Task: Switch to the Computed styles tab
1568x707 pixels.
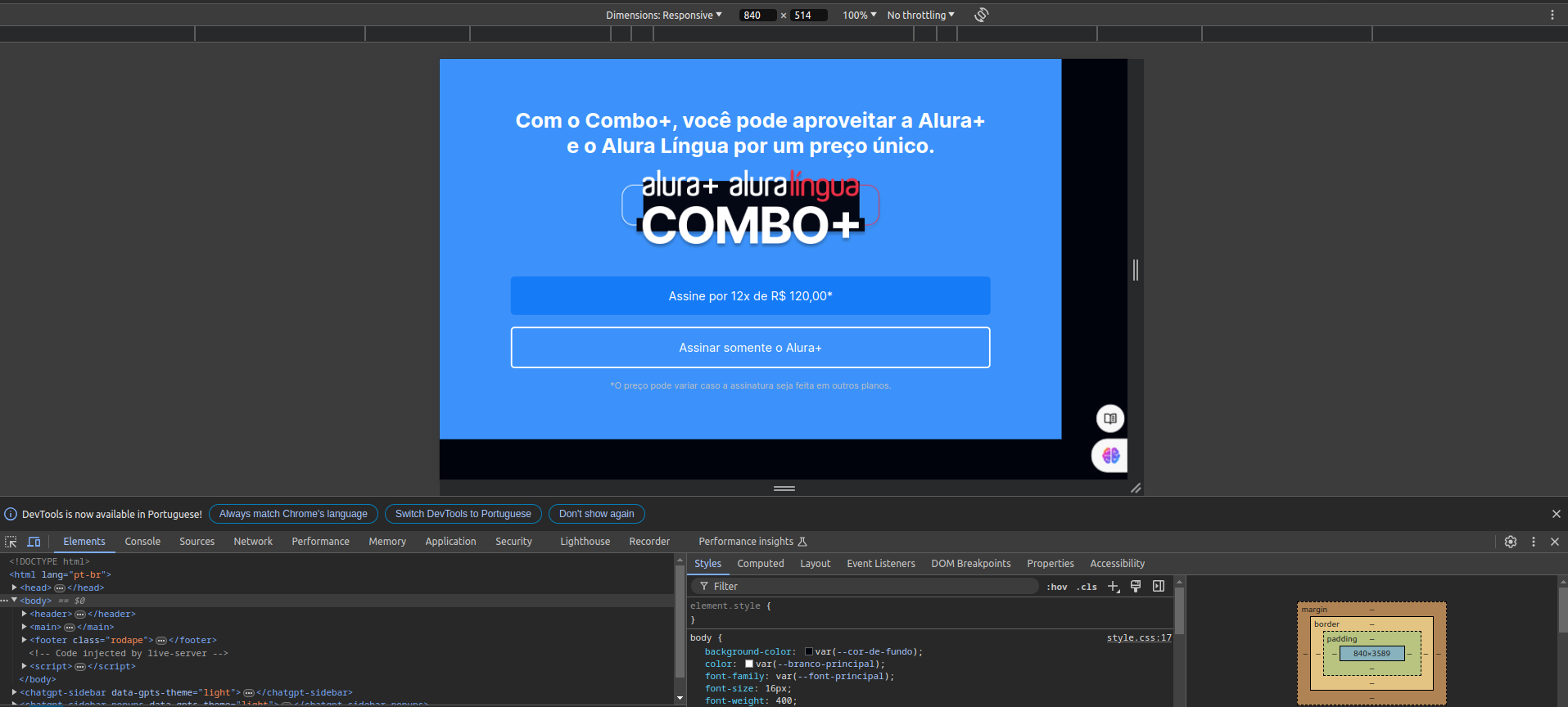Action: pyautogui.click(x=761, y=564)
